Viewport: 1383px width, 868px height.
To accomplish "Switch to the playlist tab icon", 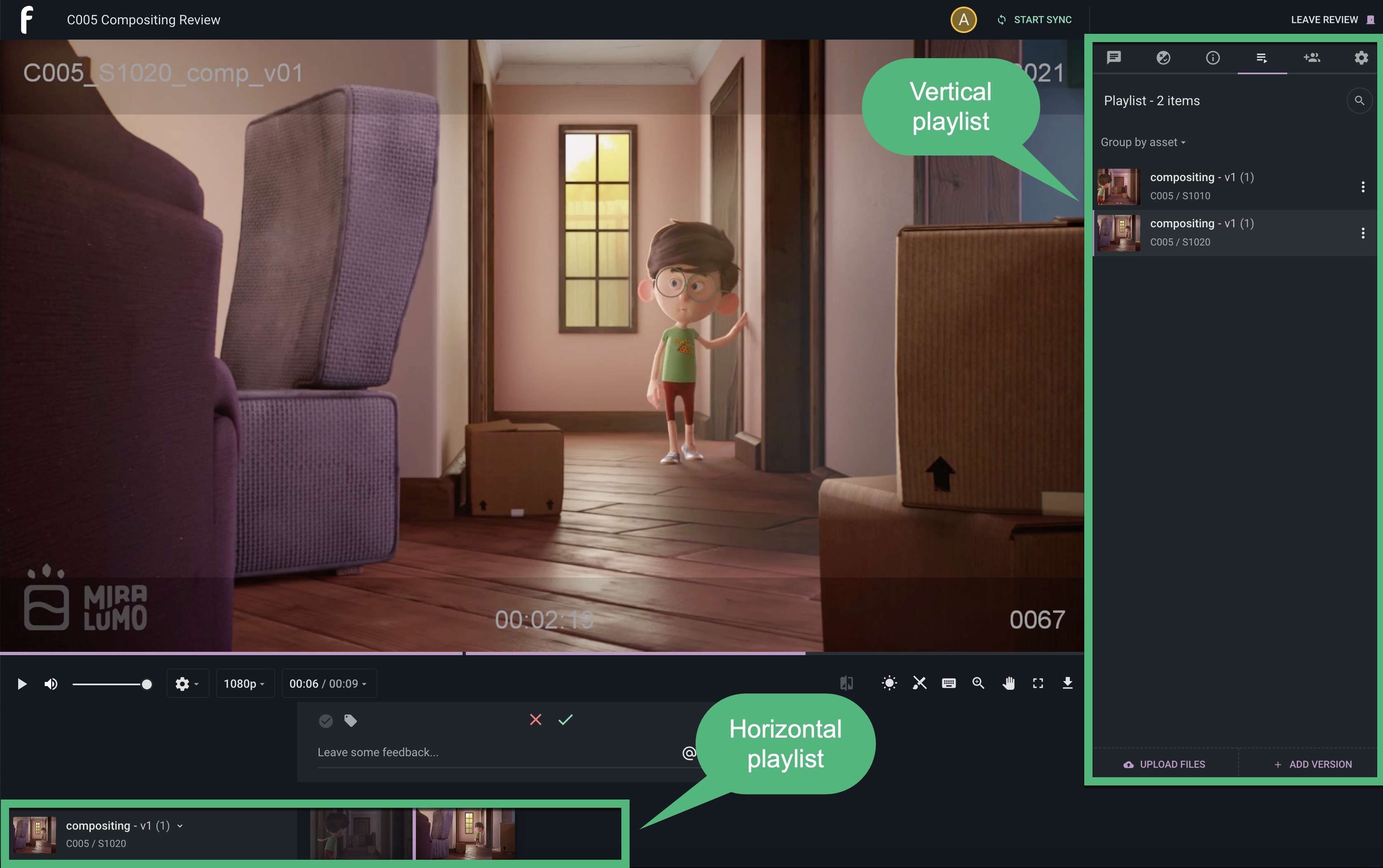I will (x=1262, y=57).
